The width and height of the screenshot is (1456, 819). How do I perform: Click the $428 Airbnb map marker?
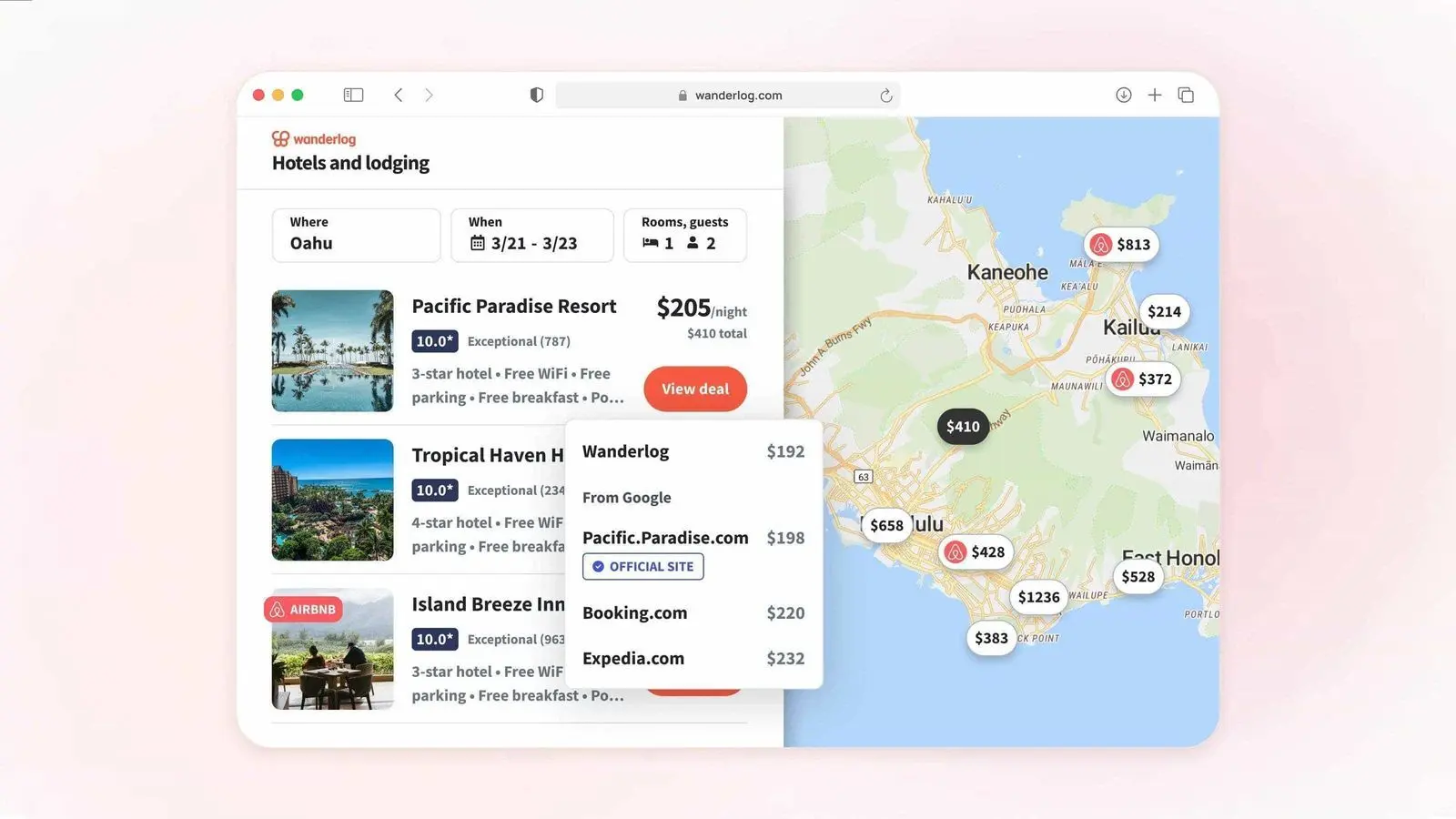[976, 551]
